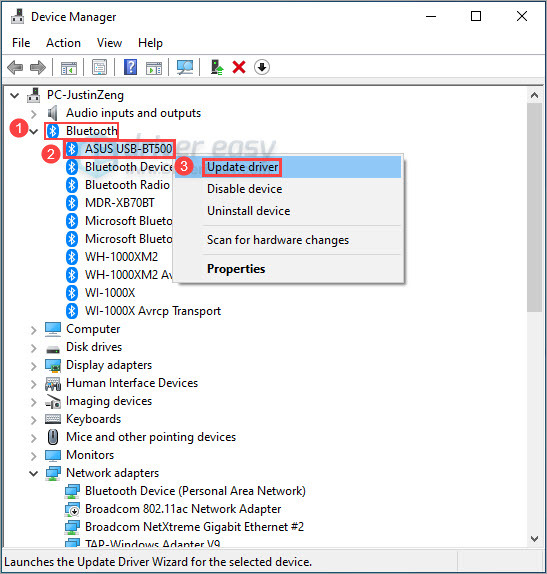Click the speaker icon for Audio inputs and outputs
The image size is (547, 574).
pyautogui.click(x=53, y=113)
